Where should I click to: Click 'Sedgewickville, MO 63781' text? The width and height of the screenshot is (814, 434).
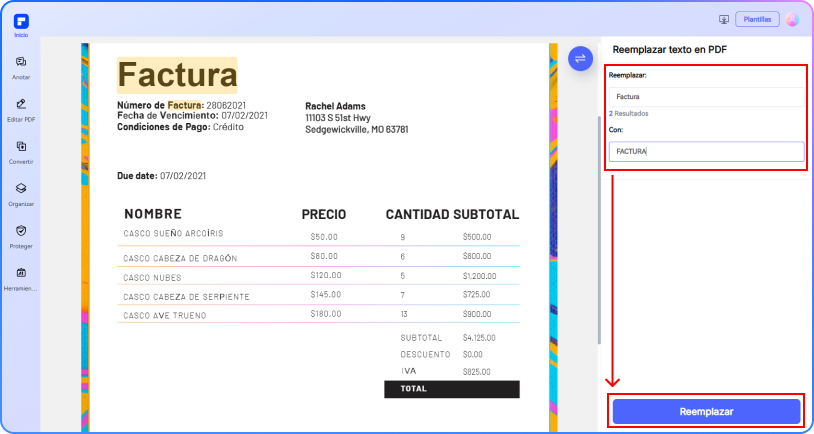click(357, 129)
